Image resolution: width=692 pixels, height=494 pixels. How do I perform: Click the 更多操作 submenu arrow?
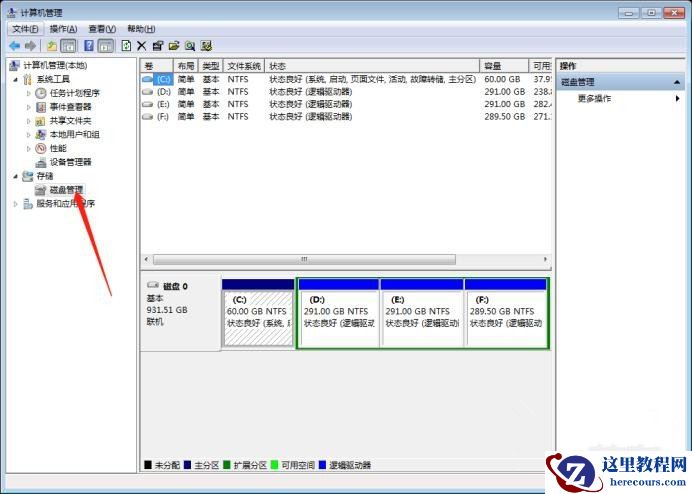pyautogui.click(x=677, y=98)
